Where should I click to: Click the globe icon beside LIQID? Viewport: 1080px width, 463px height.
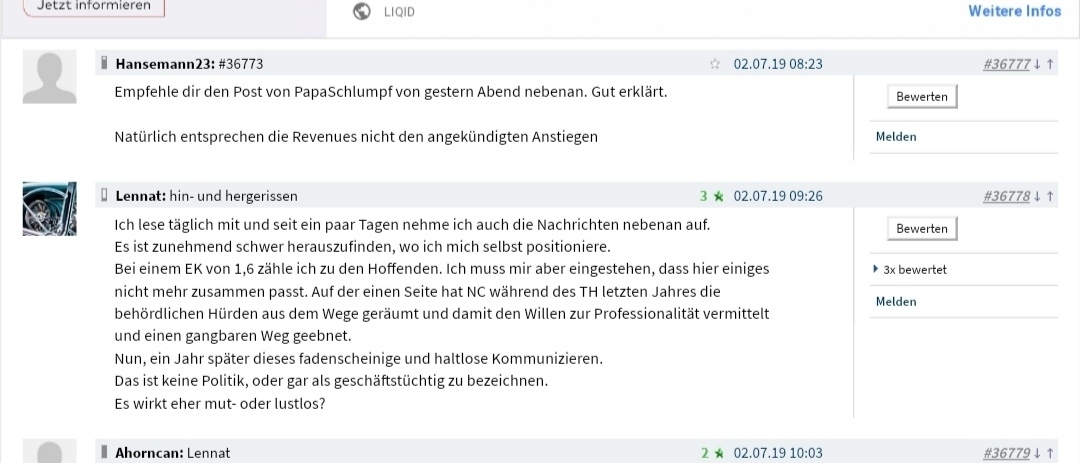point(362,12)
